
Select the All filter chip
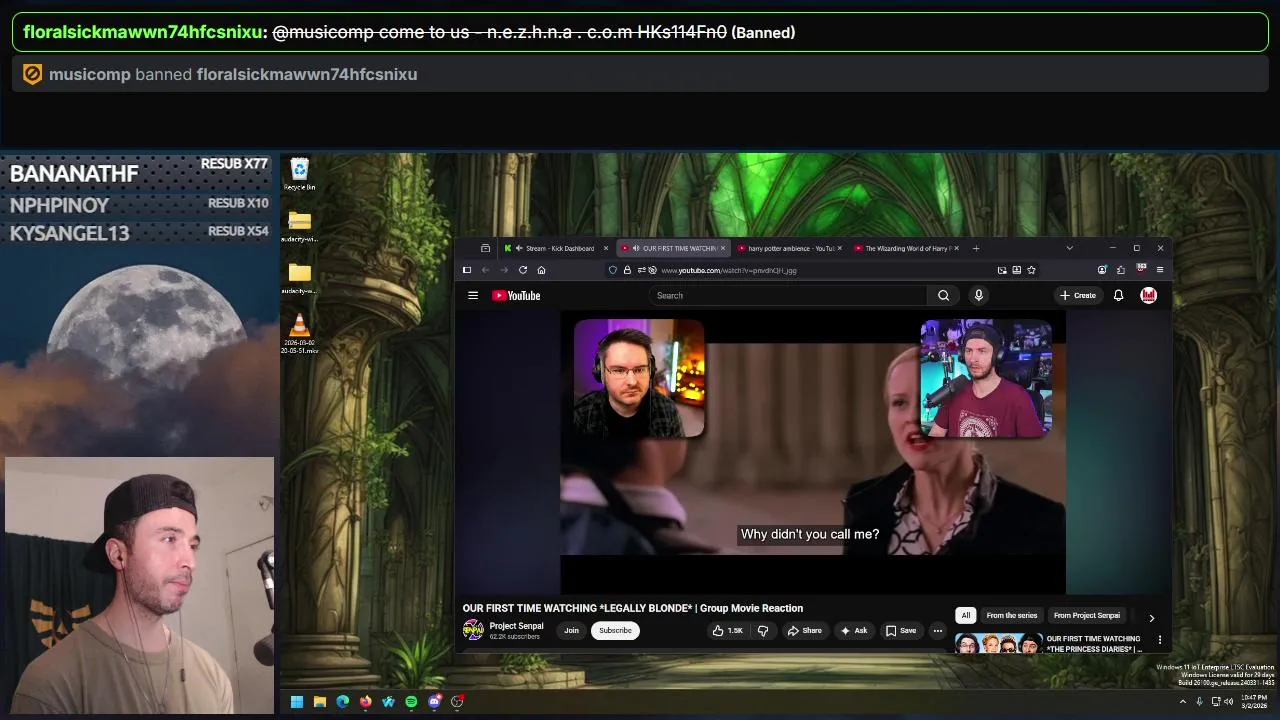coord(965,615)
